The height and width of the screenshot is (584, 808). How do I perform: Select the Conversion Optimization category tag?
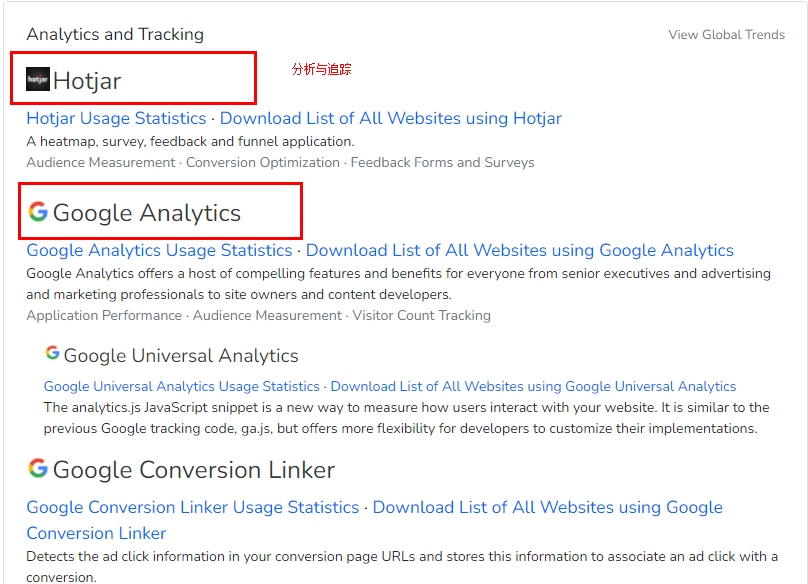click(x=263, y=162)
